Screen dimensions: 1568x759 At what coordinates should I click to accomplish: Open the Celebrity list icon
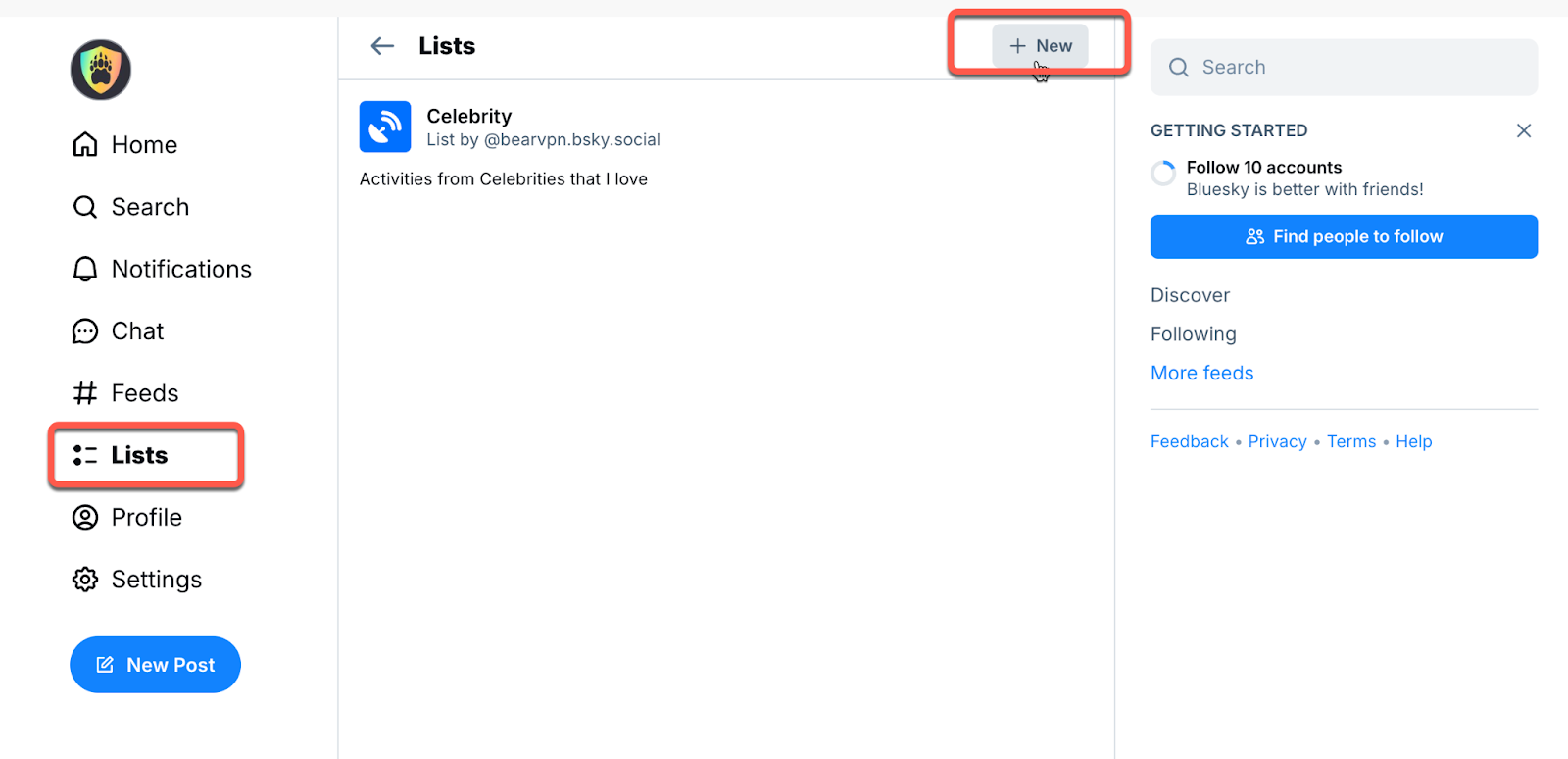tap(384, 126)
